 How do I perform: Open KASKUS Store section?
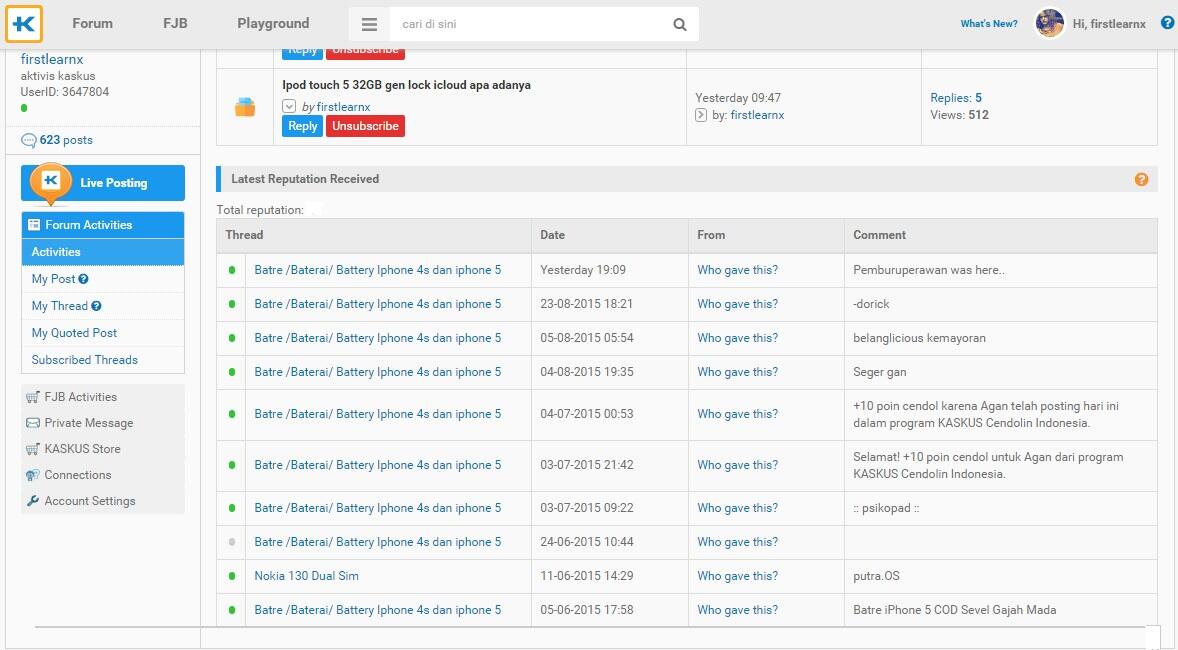[103, 449]
